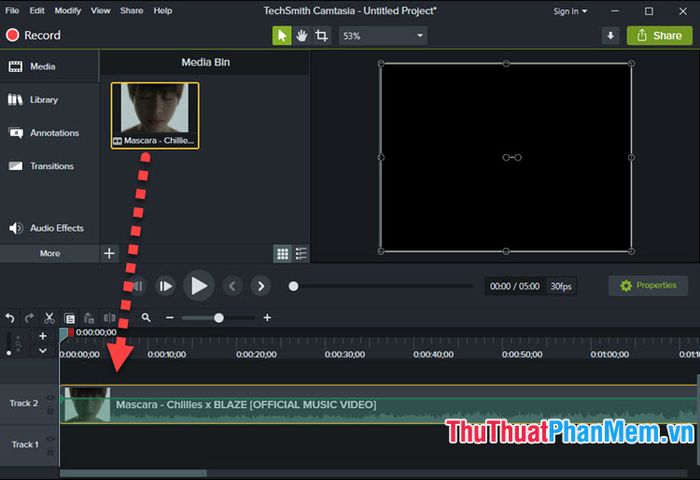Select the Track 1 label
Screen dimensions: 700x480
click(x=25, y=445)
